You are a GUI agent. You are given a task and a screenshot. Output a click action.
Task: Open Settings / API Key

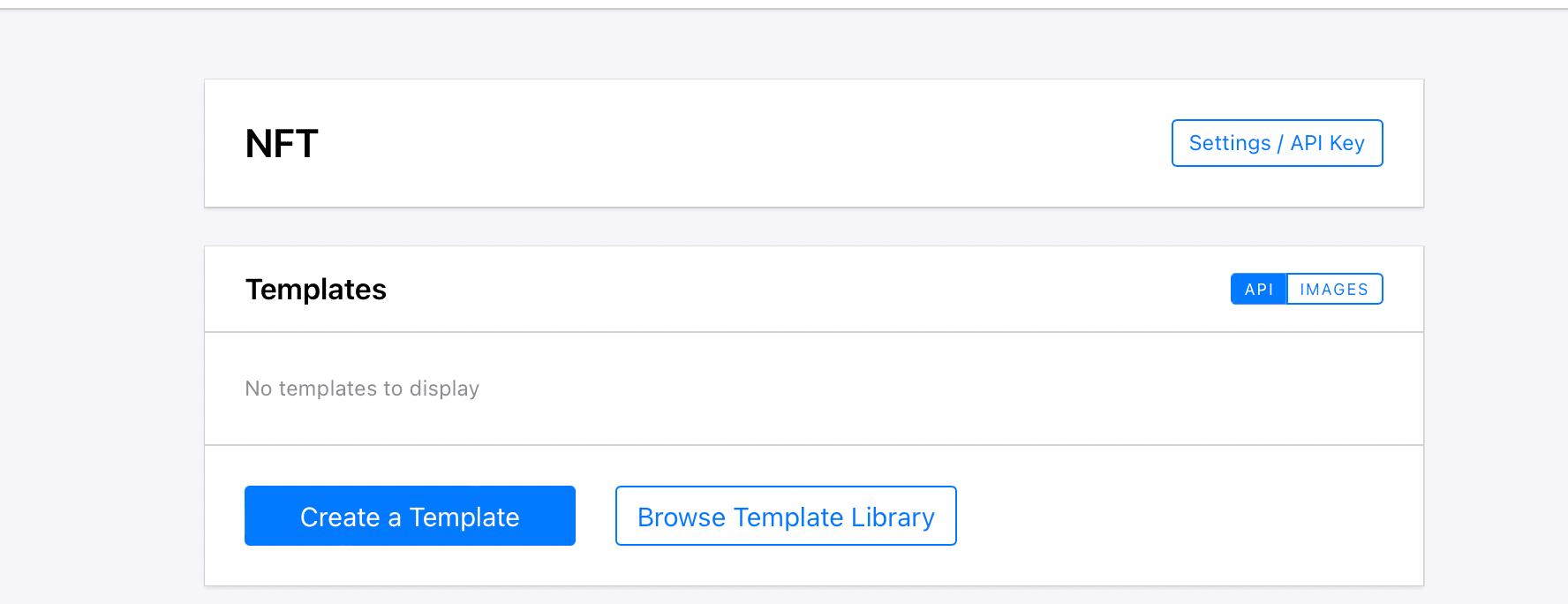click(x=1277, y=143)
